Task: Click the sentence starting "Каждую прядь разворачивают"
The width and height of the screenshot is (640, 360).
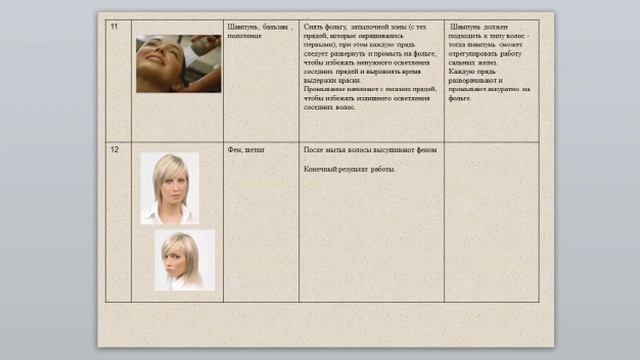Action: pos(489,85)
